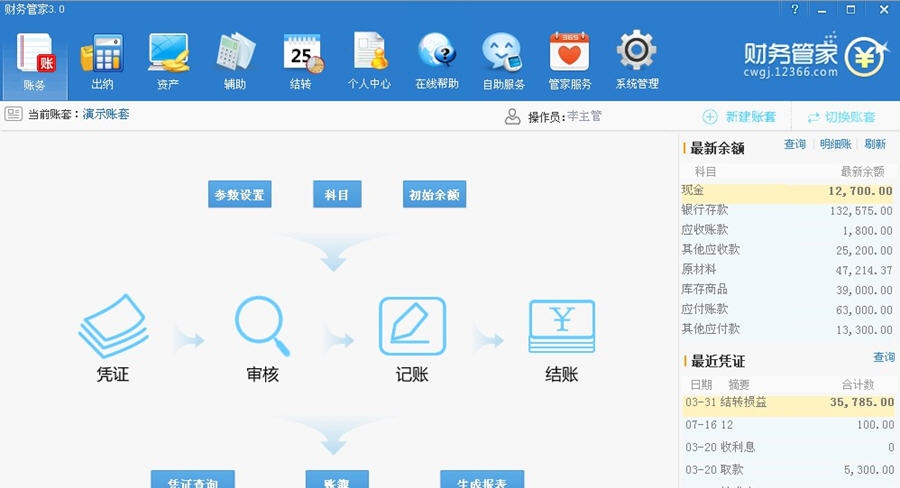The height and width of the screenshot is (488, 900).
Task: Click the 审核 magnifier icon
Action: [x=262, y=326]
